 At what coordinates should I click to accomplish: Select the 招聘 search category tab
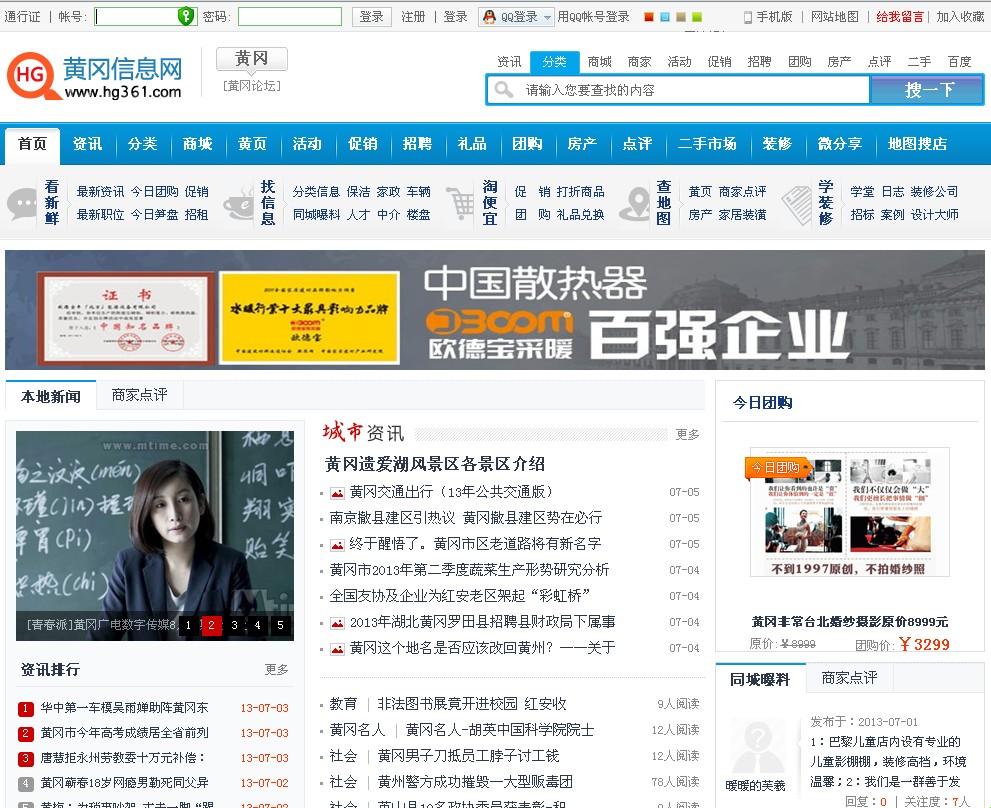759,61
